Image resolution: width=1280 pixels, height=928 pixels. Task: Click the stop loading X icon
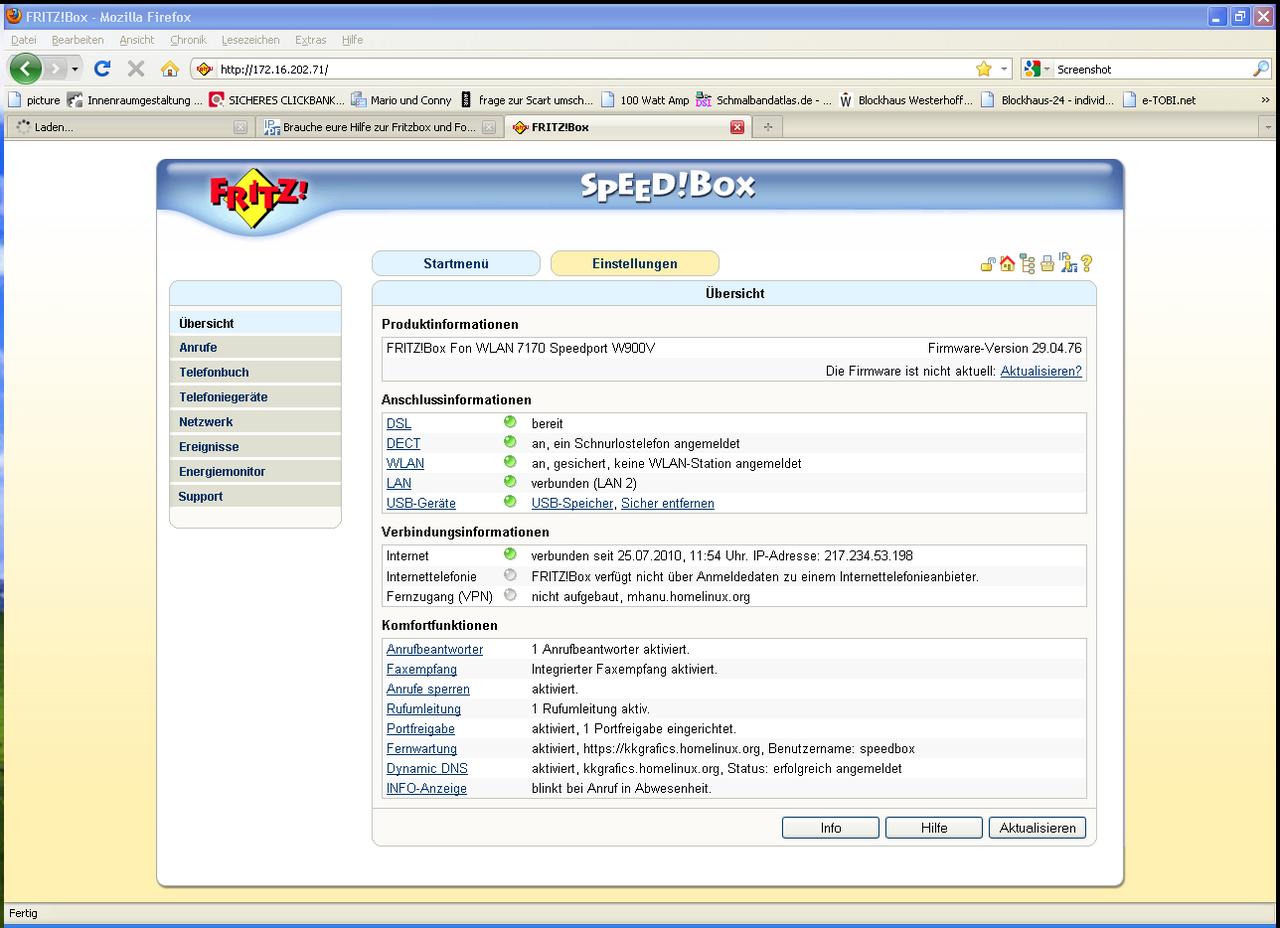tap(136, 69)
